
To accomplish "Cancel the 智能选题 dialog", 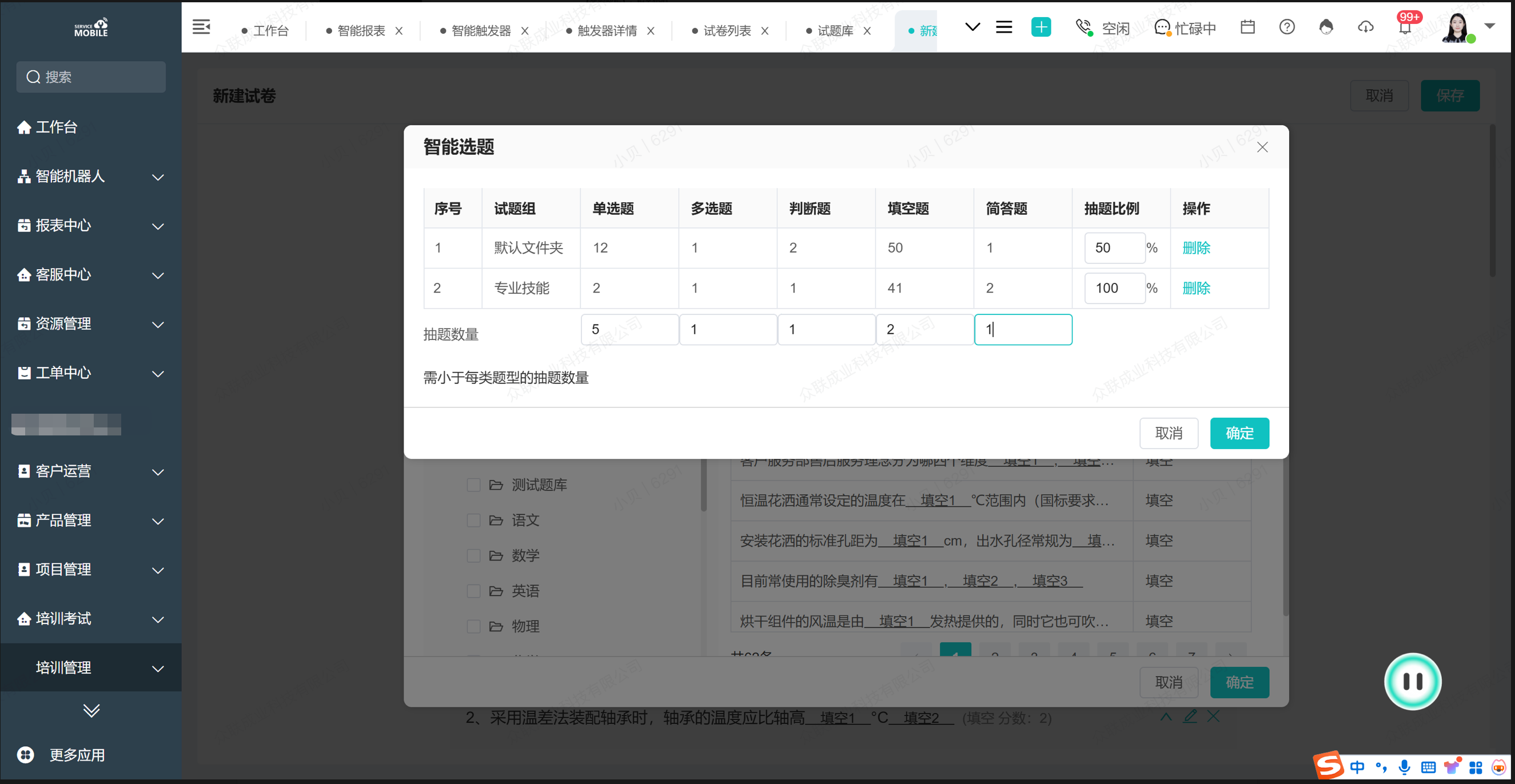I will click(x=1169, y=433).
